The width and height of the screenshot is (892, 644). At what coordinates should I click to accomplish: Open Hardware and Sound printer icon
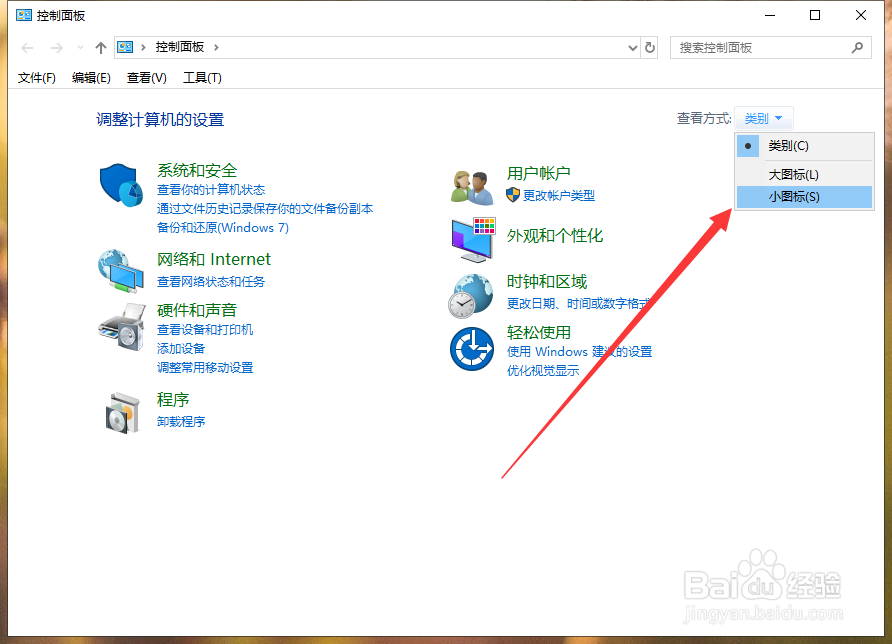tap(121, 327)
